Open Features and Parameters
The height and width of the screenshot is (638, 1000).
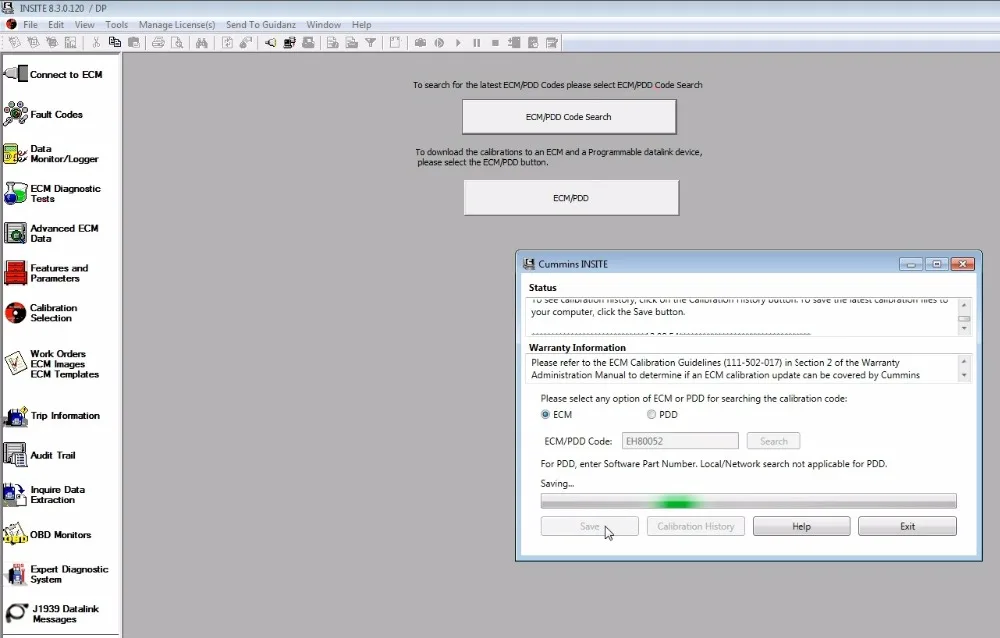(46, 273)
